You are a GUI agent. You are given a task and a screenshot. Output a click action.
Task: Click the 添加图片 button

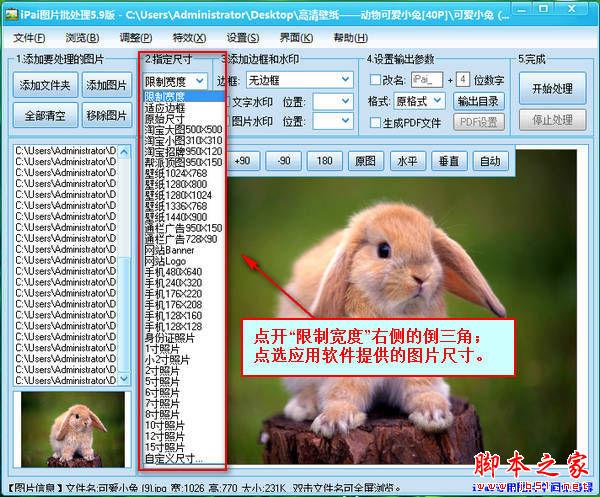point(106,85)
